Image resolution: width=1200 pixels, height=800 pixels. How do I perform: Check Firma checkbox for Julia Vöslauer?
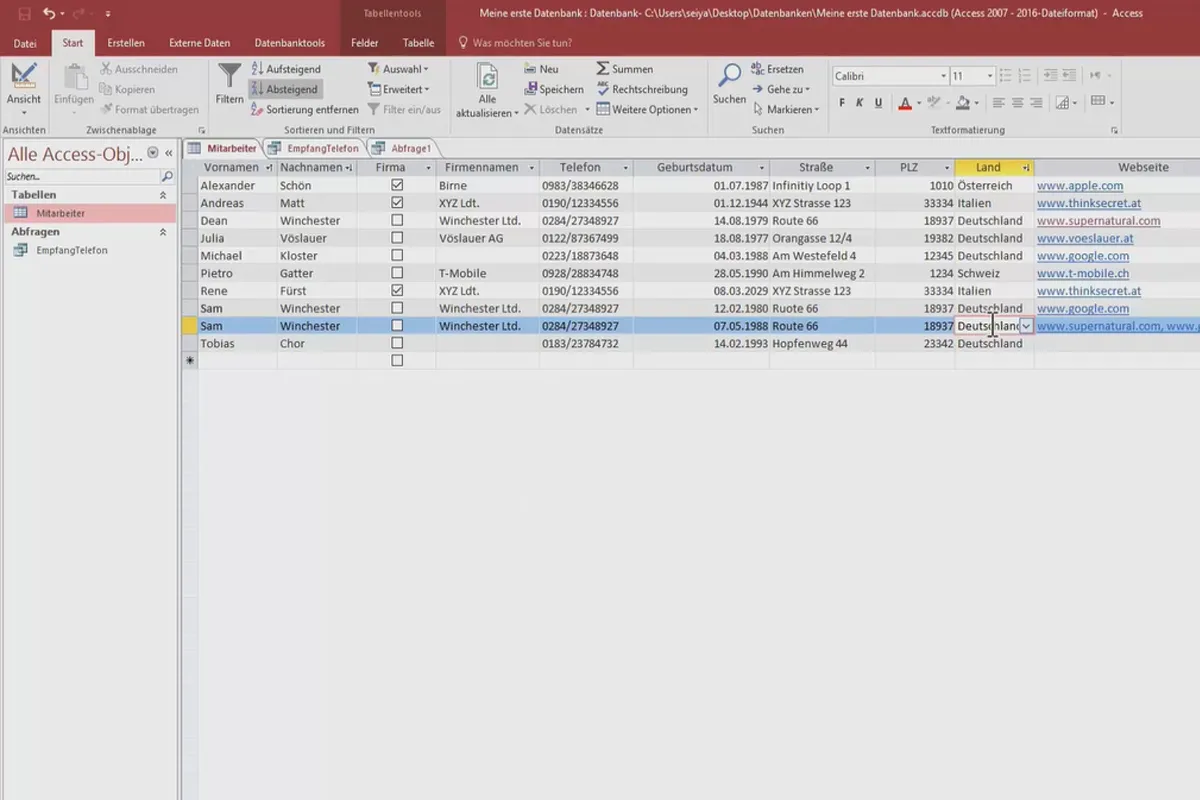(397, 238)
